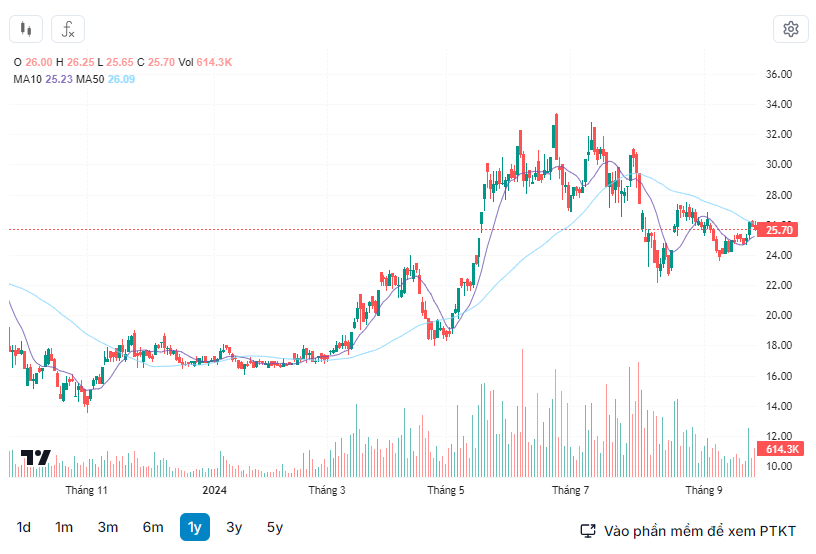Switch chart to 3y range
The height and width of the screenshot is (554, 816).
click(234, 527)
